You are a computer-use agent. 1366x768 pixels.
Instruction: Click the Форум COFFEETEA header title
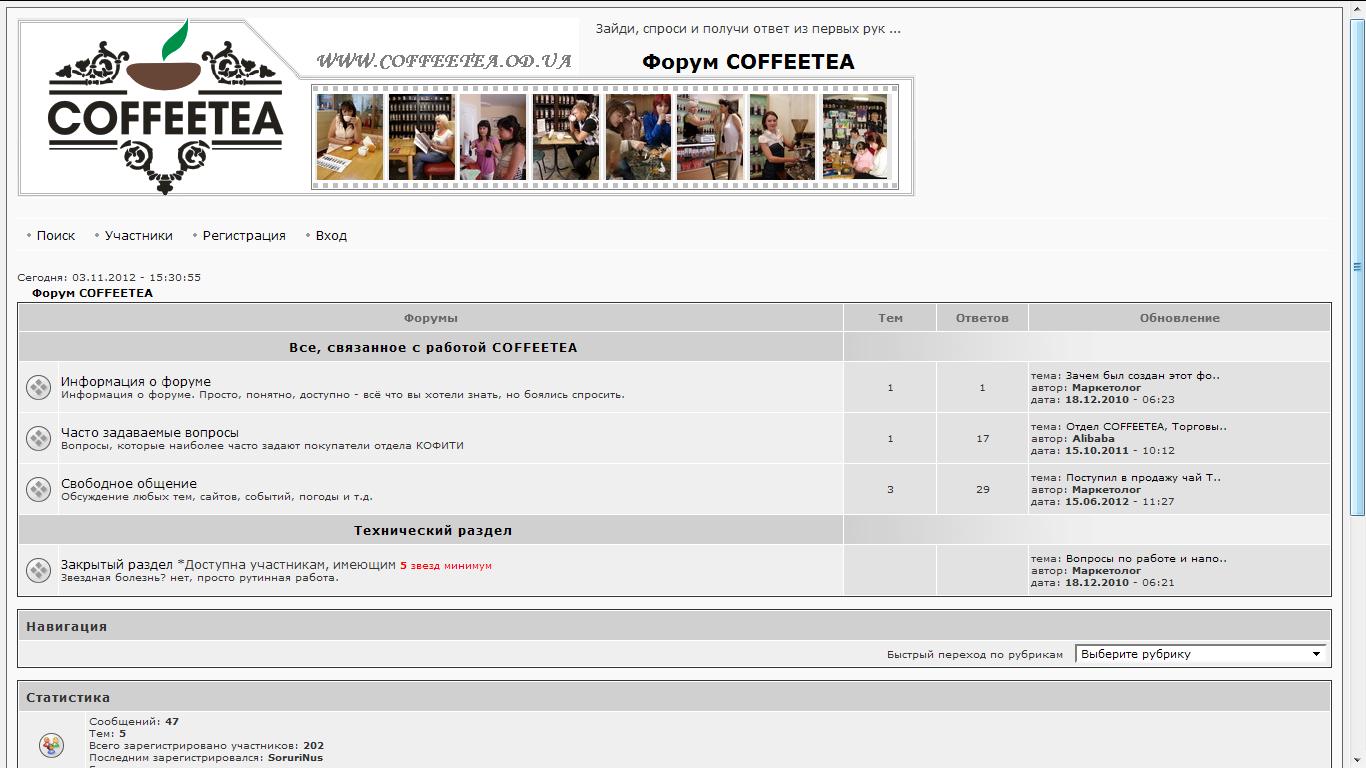pos(748,62)
